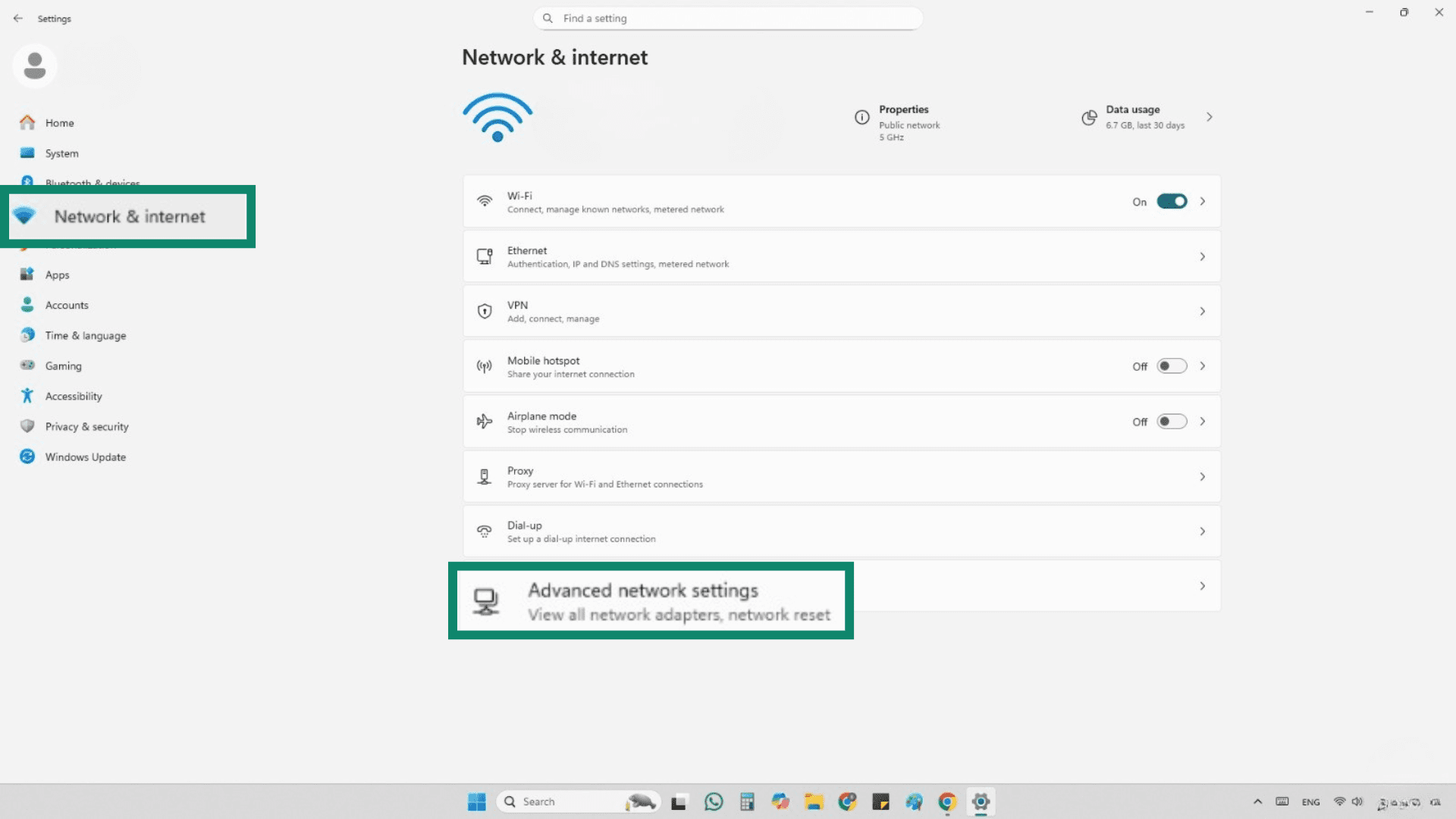Turn off the Wi-Fi toggle
The height and width of the screenshot is (819, 1456).
coord(1172,201)
